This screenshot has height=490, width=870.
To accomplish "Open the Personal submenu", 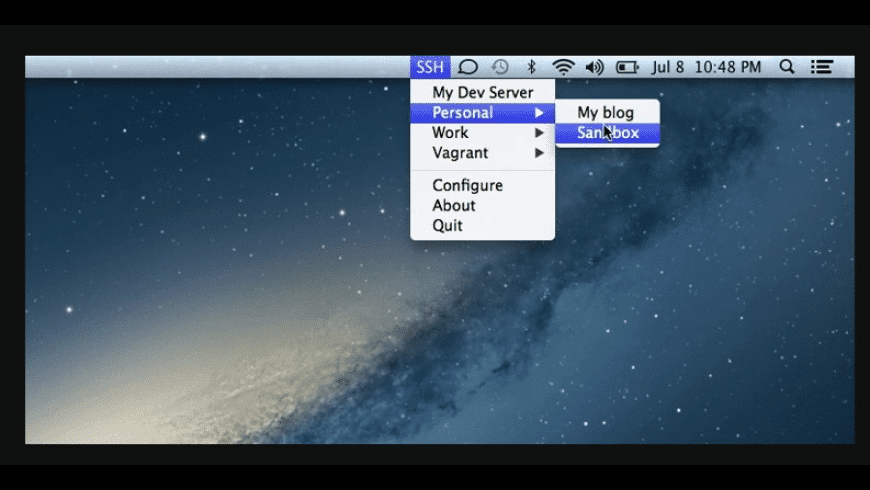I will coord(482,113).
